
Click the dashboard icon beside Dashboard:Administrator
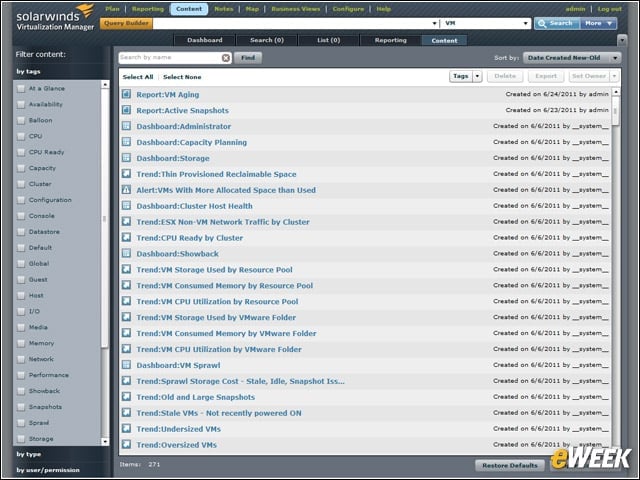pyautogui.click(x=127, y=126)
